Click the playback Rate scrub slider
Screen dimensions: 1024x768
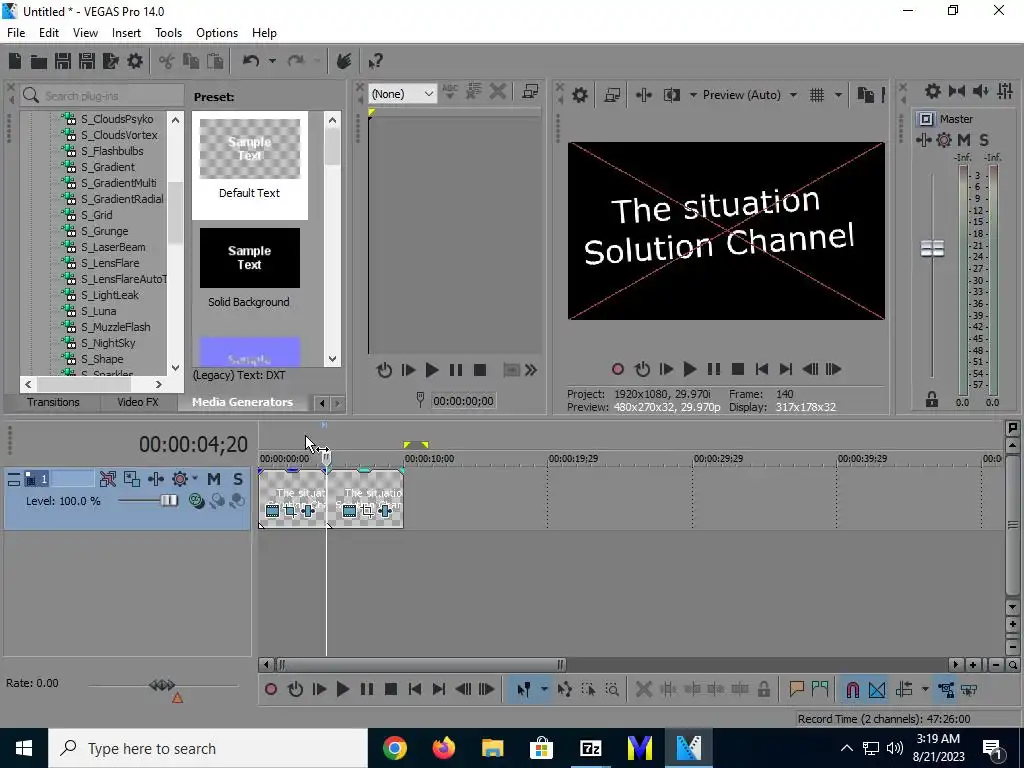click(x=162, y=685)
